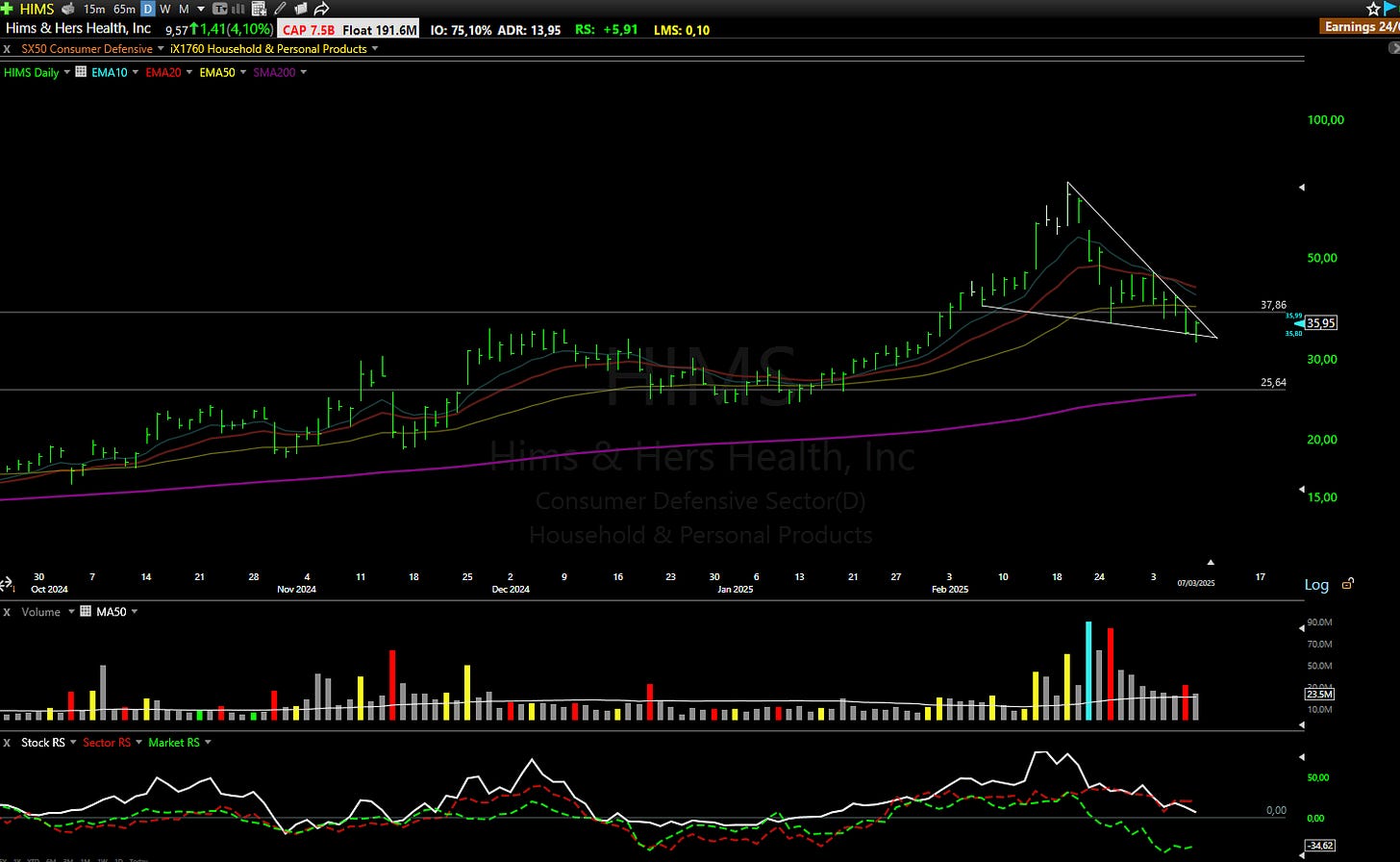Click the time-axis arrows icon at bottom-left
The image size is (1400, 862).
tap(6, 584)
